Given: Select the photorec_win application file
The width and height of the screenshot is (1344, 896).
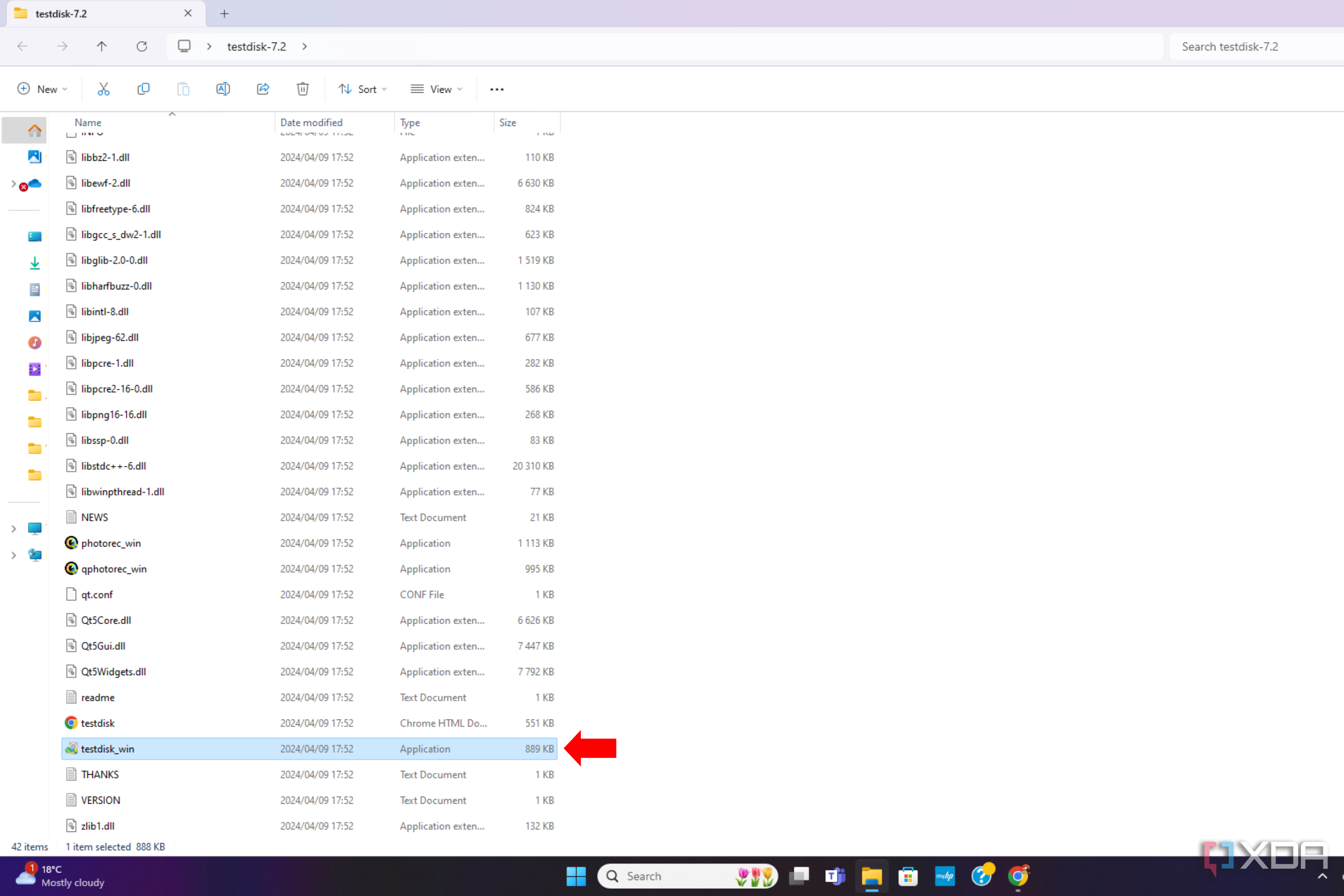Looking at the screenshot, I should (x=111, y=543).
